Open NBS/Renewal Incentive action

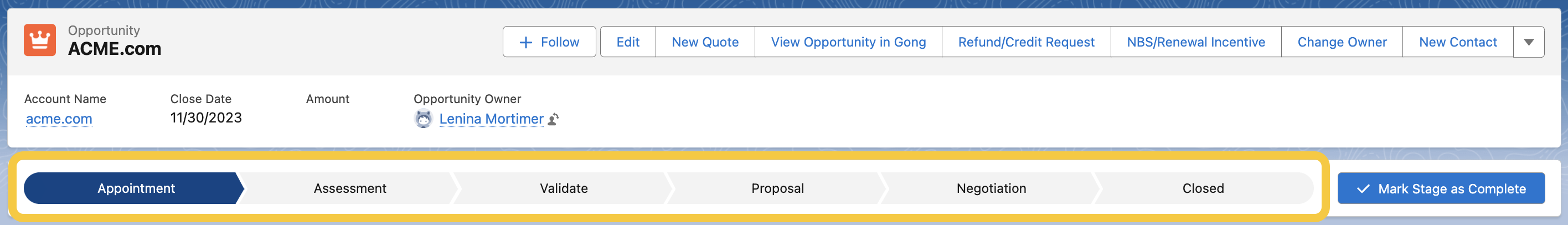coord(1195,42)
